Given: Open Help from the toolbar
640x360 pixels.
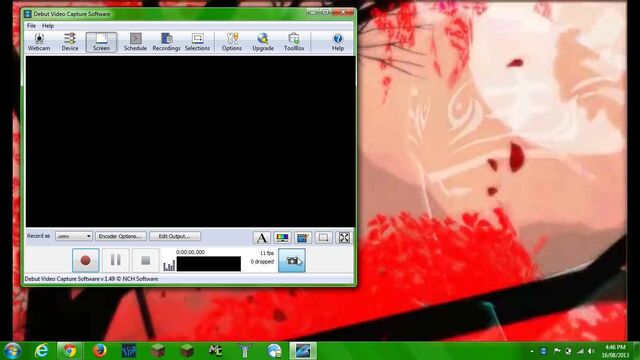Looking at the screenshot, I should coord(338,42).
